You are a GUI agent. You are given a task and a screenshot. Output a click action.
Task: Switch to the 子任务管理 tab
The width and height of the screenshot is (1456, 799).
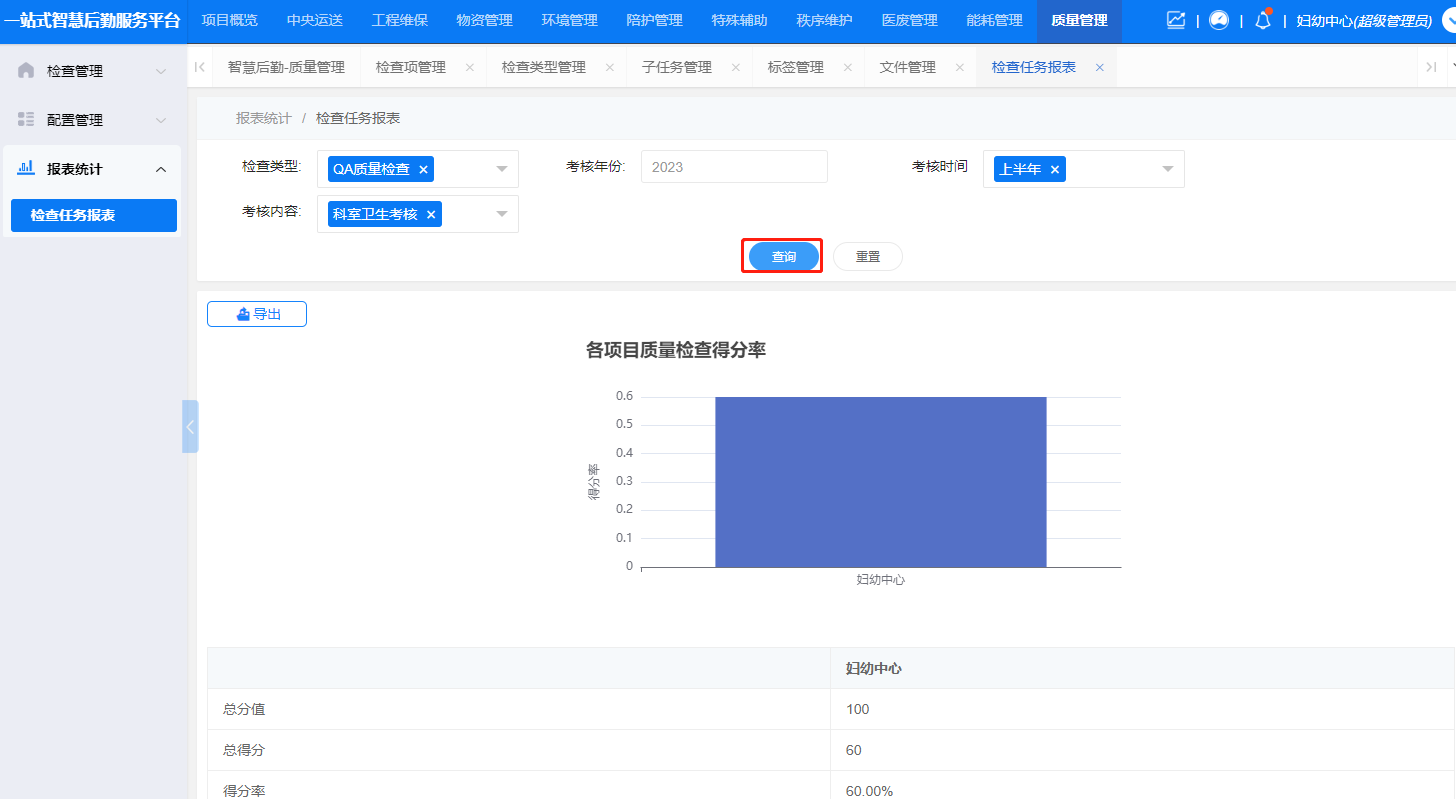[x=677, y=68]
